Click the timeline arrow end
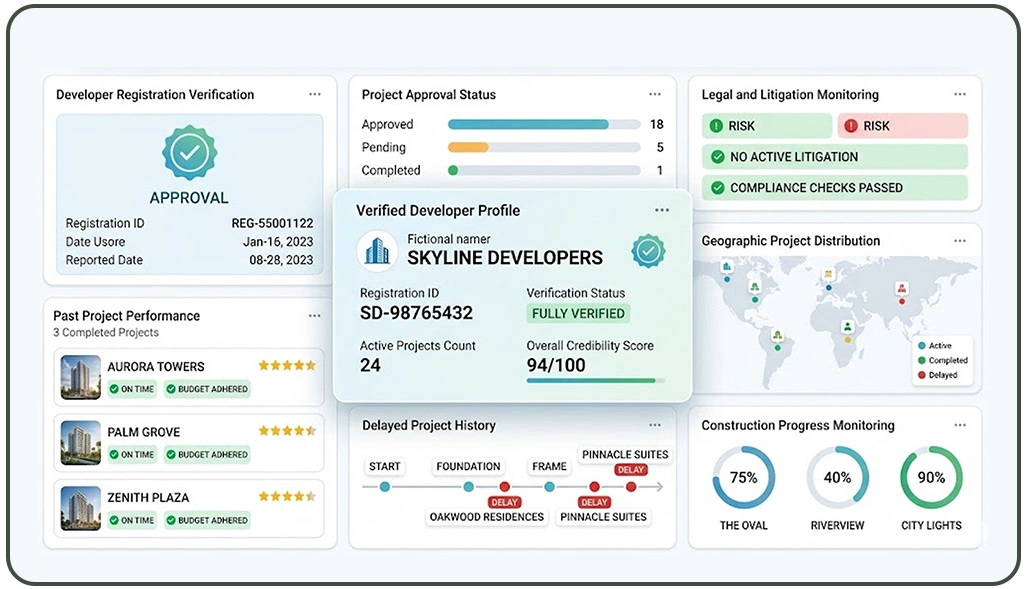This screenshot has height=589, width=1026. coord(659,487)
